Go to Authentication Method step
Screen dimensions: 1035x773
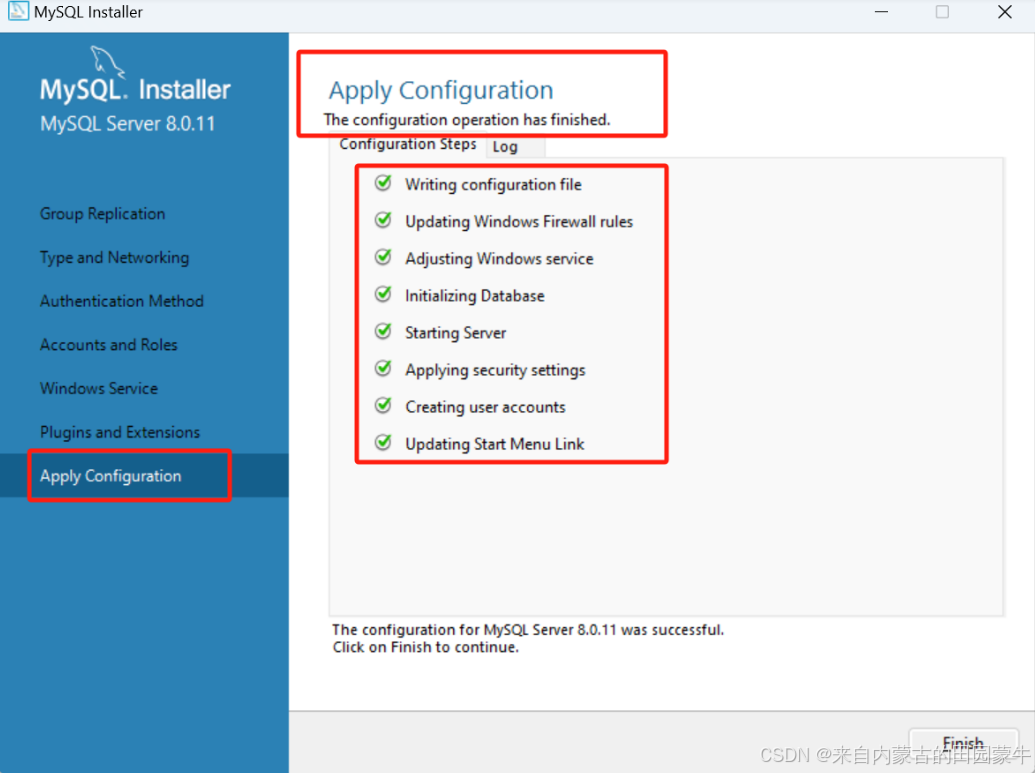[x=121, y=301]
